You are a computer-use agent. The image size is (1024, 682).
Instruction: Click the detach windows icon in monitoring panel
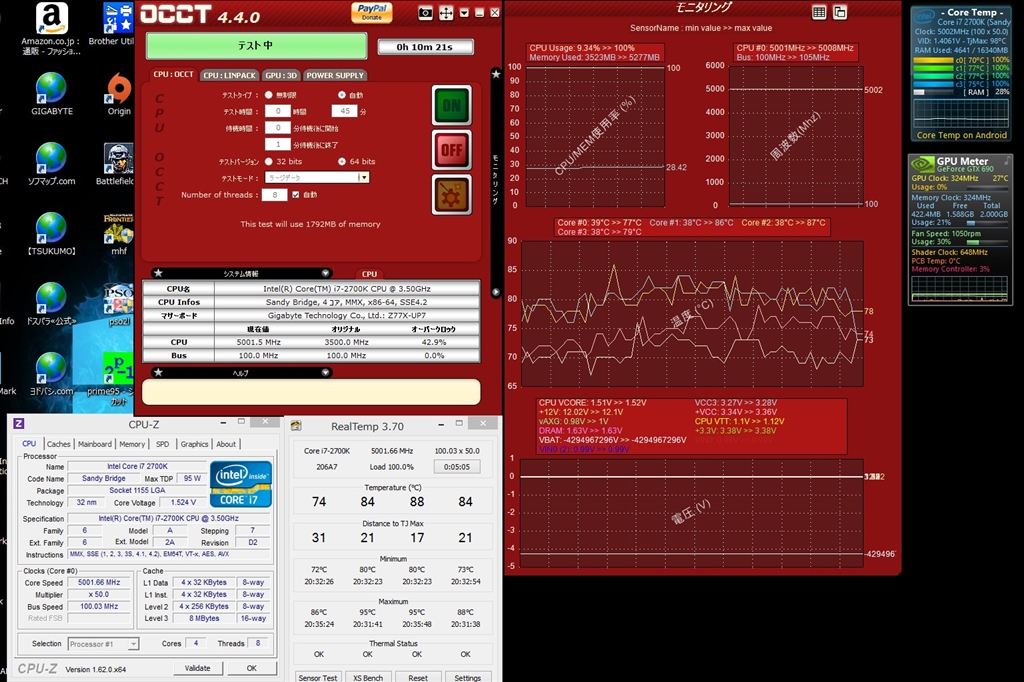840,12
